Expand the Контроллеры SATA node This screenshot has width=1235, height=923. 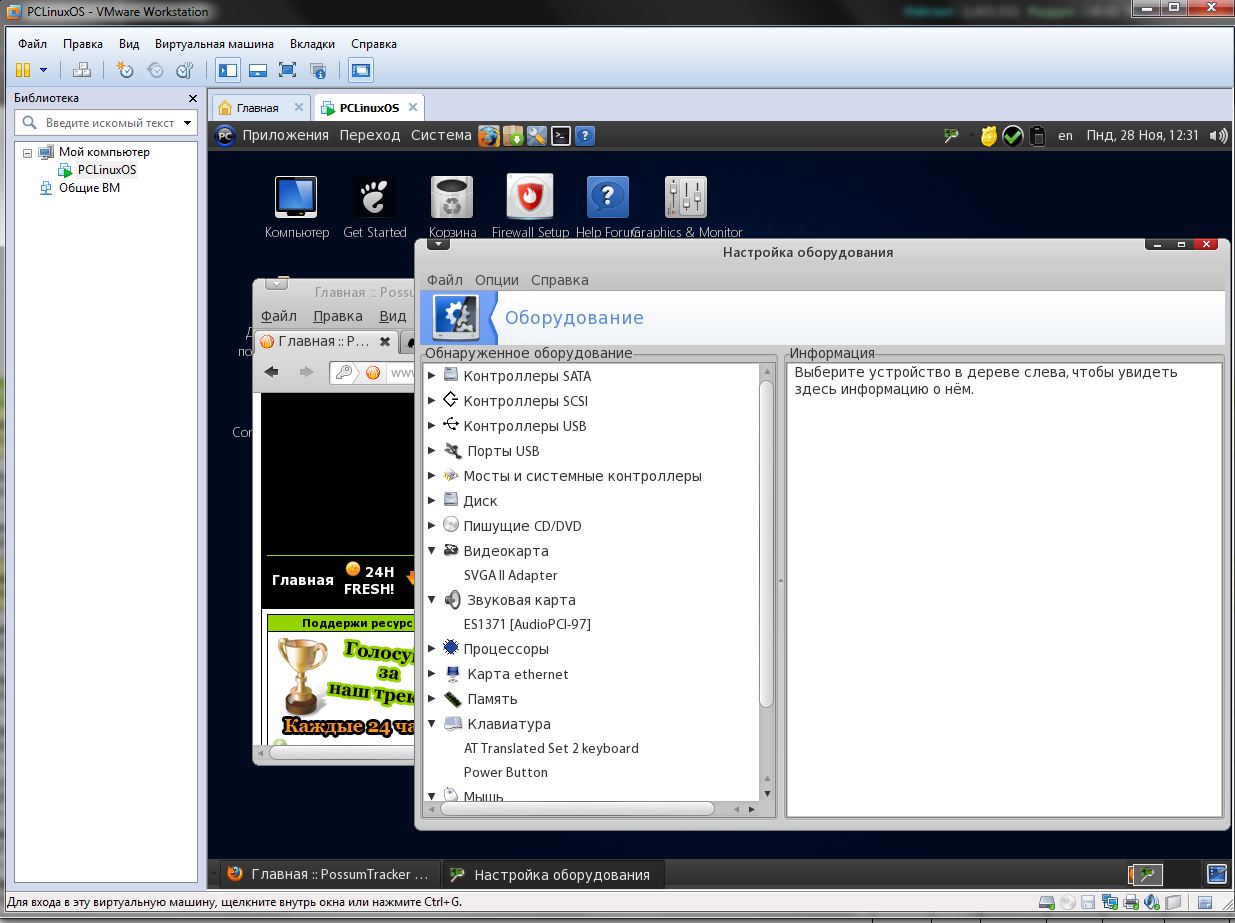[x=432, y=376]
